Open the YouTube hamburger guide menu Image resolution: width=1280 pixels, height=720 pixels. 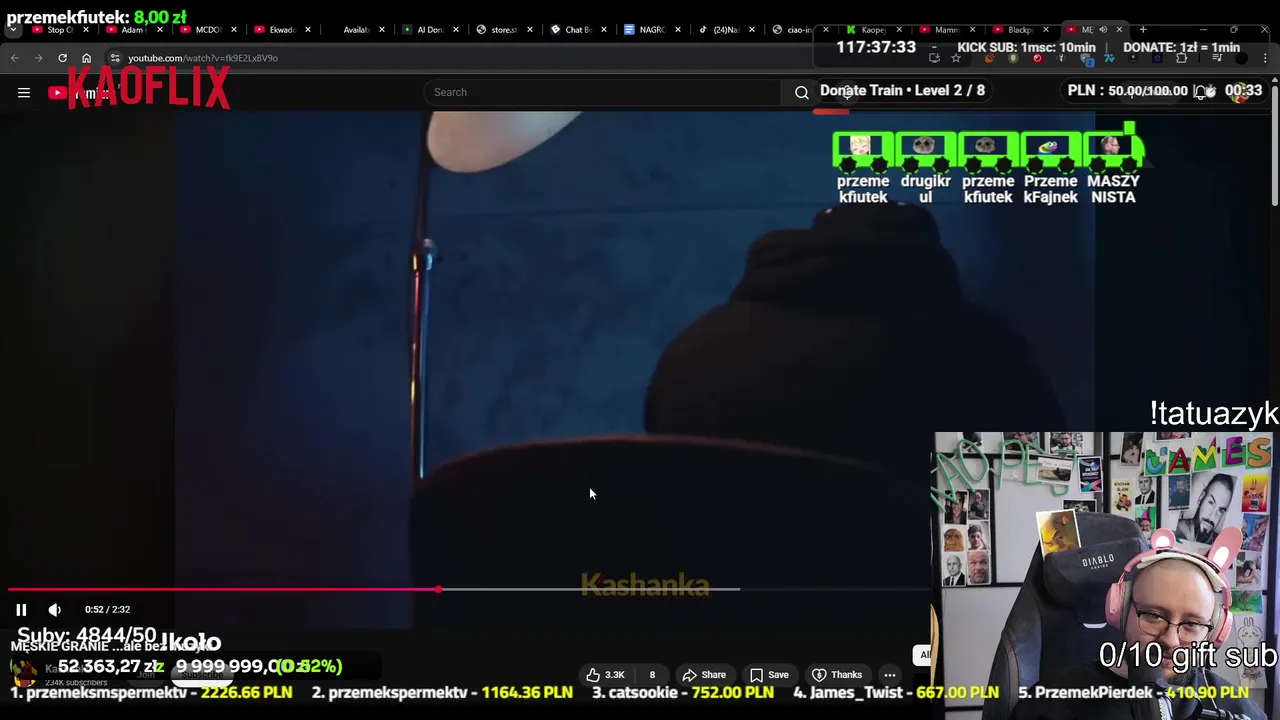(x=24, y=93)
